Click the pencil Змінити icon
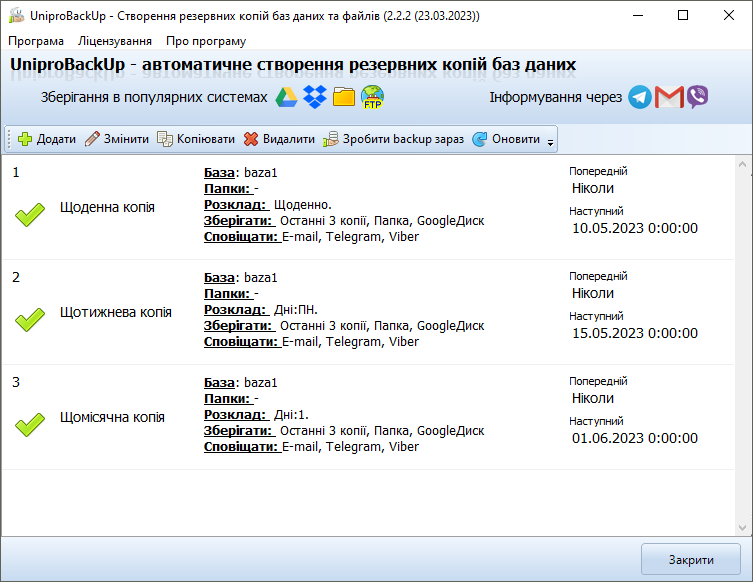The height and width of the screenshot is (582, 753). [x=92, y=139]
